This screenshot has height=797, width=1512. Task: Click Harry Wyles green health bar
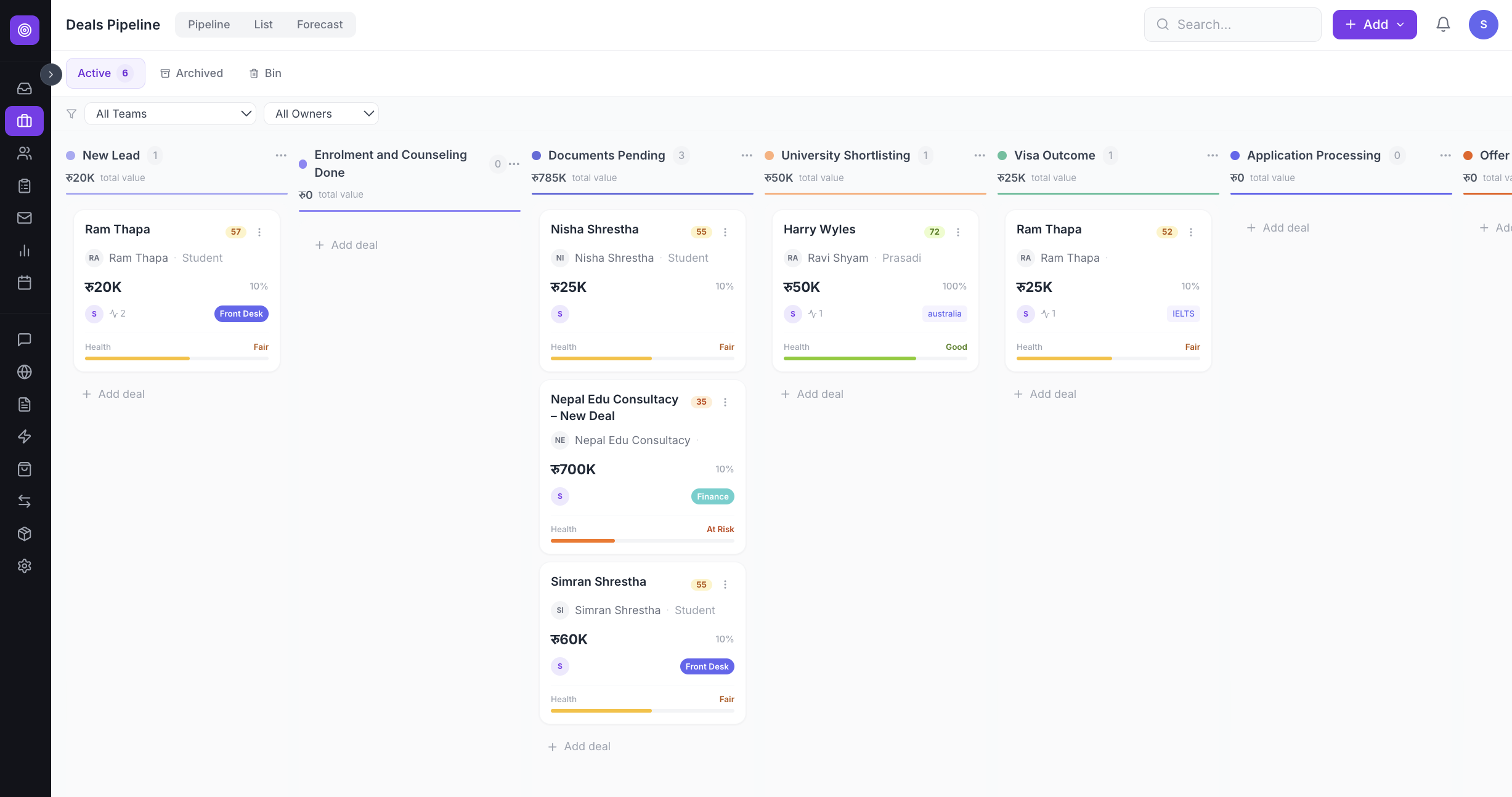(876, 358)
